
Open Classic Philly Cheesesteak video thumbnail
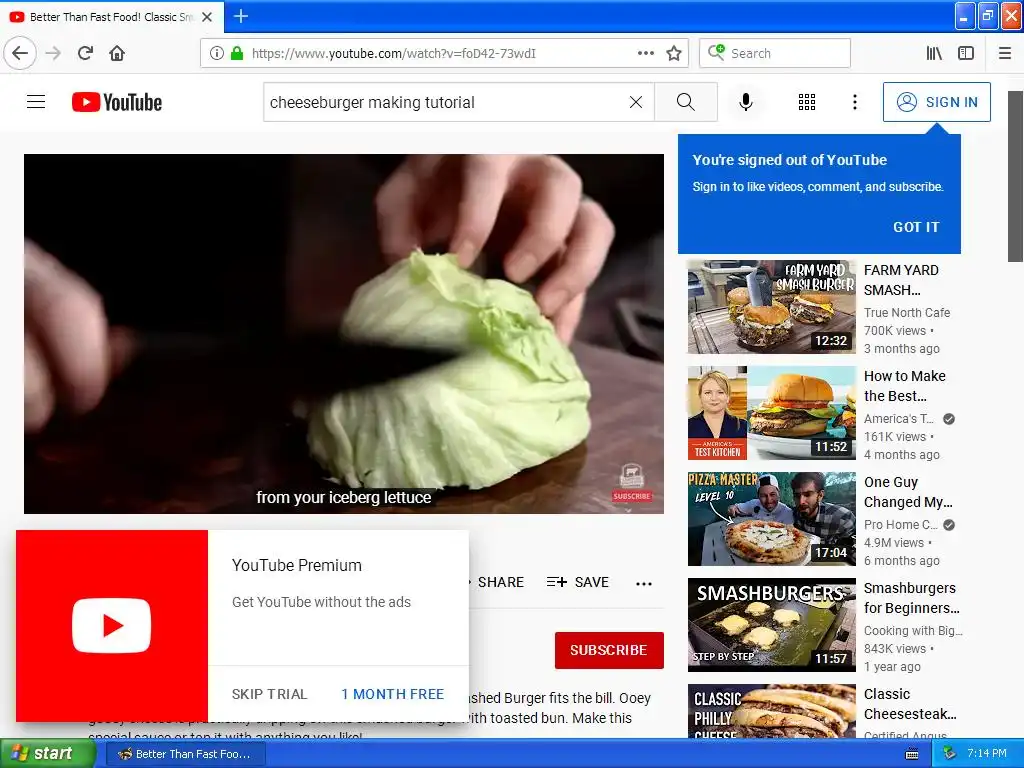coord(771,711)
